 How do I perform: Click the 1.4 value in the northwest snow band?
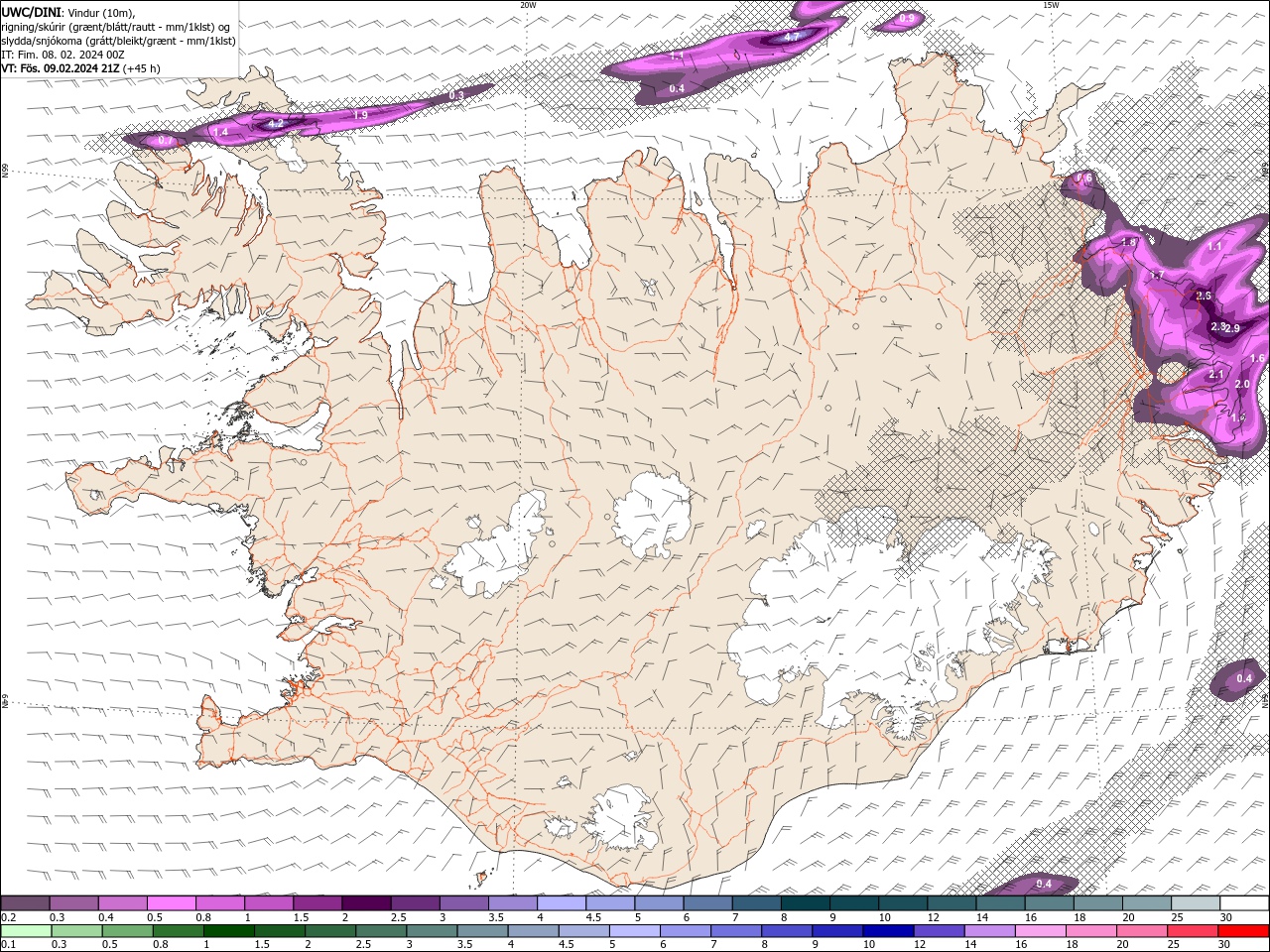(221, 132)
